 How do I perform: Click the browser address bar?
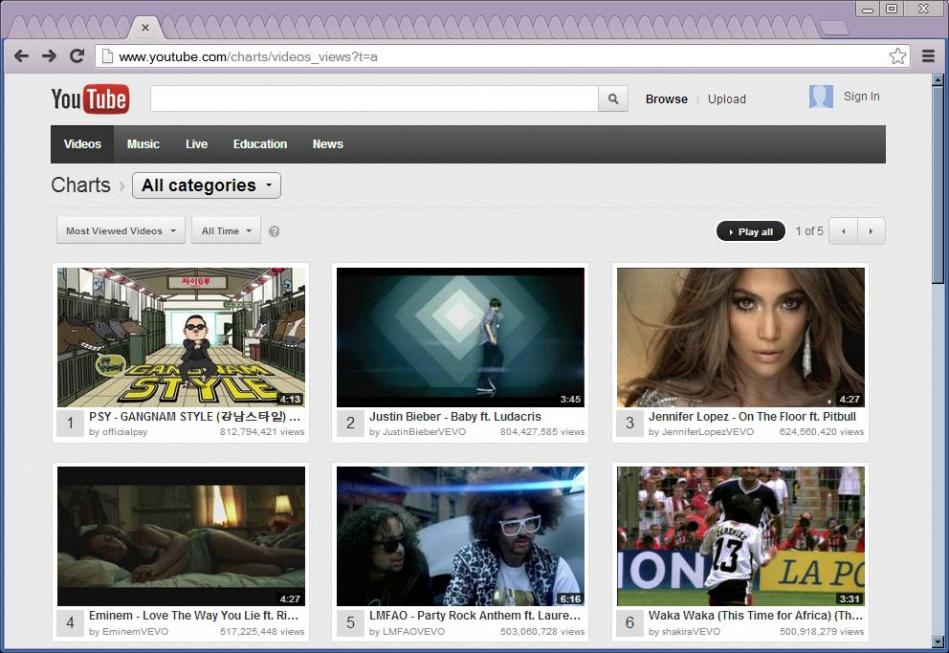(502, 56)
